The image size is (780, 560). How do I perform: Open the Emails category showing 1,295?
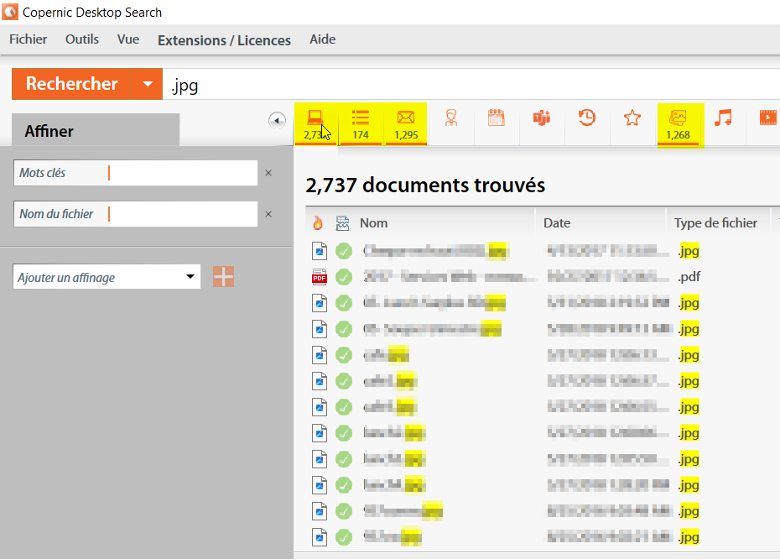pyautogui.click(x=406, y=124)
